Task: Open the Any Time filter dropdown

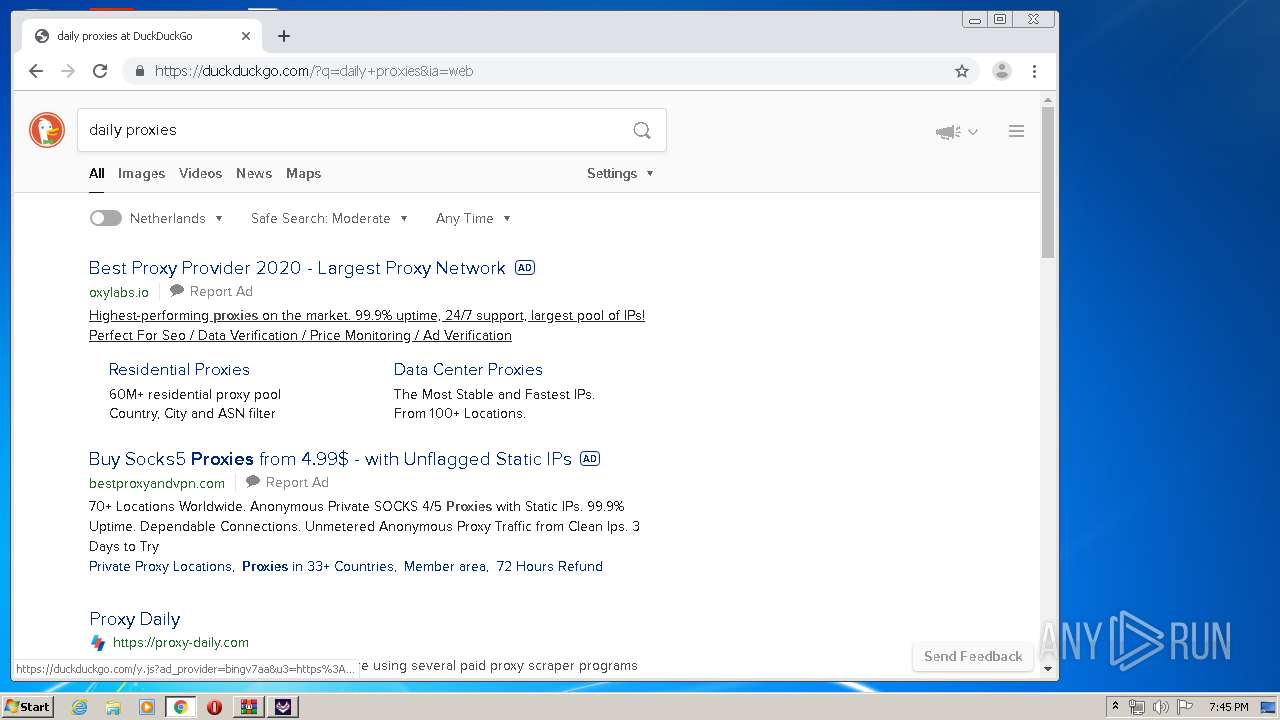Action: (473, 218)
